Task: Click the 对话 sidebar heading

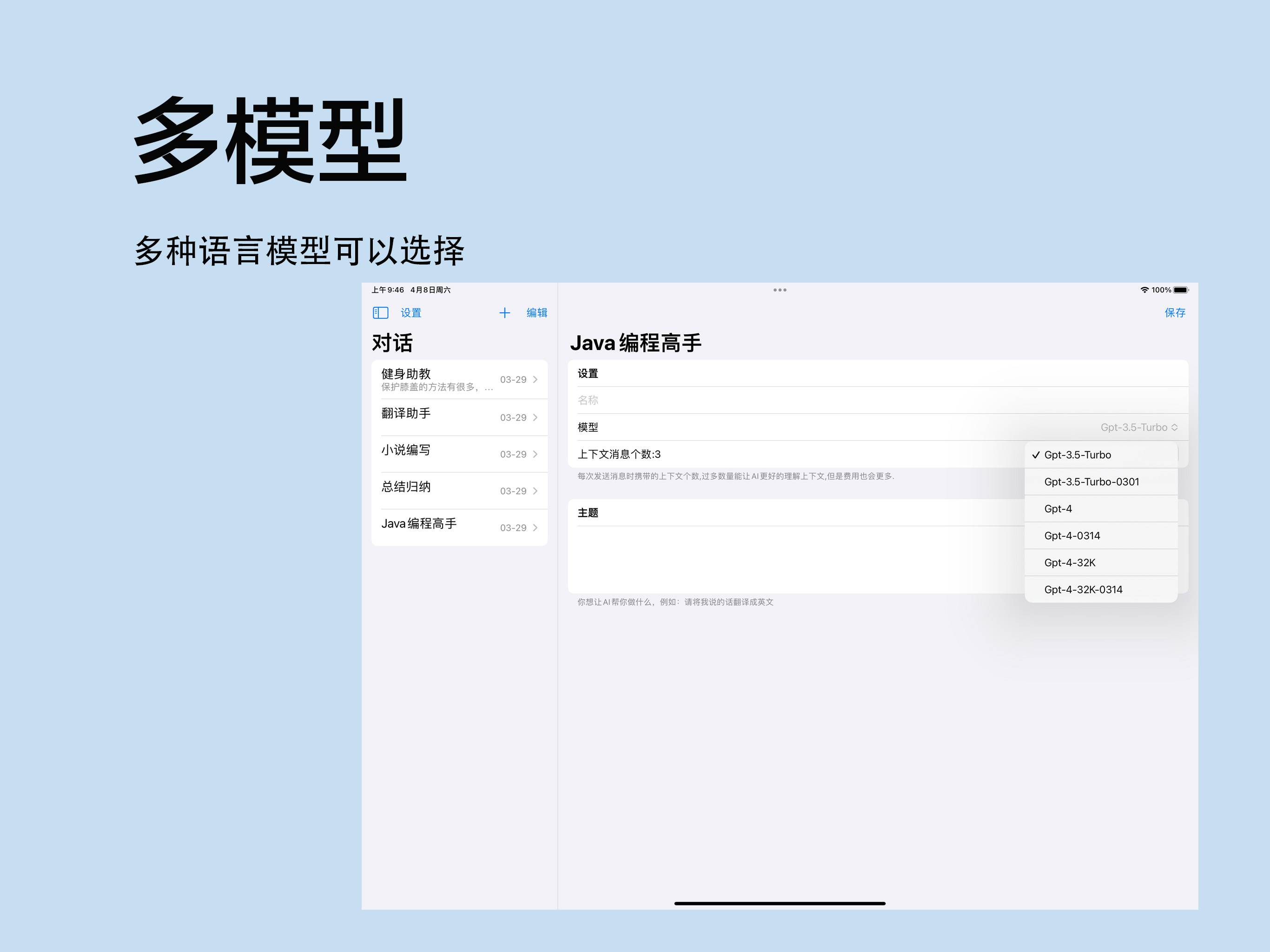Action: pos(392,344)
